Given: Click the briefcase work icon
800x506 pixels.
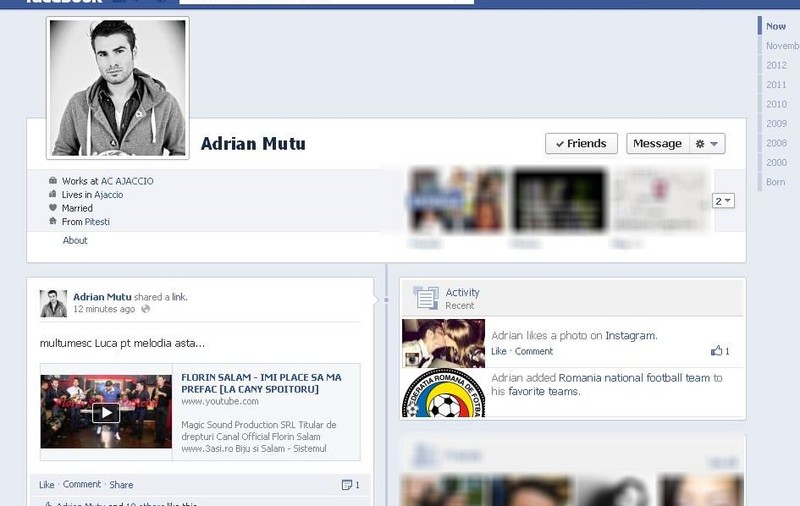Looking at the screenshot, I should click(x=53, y=181).
